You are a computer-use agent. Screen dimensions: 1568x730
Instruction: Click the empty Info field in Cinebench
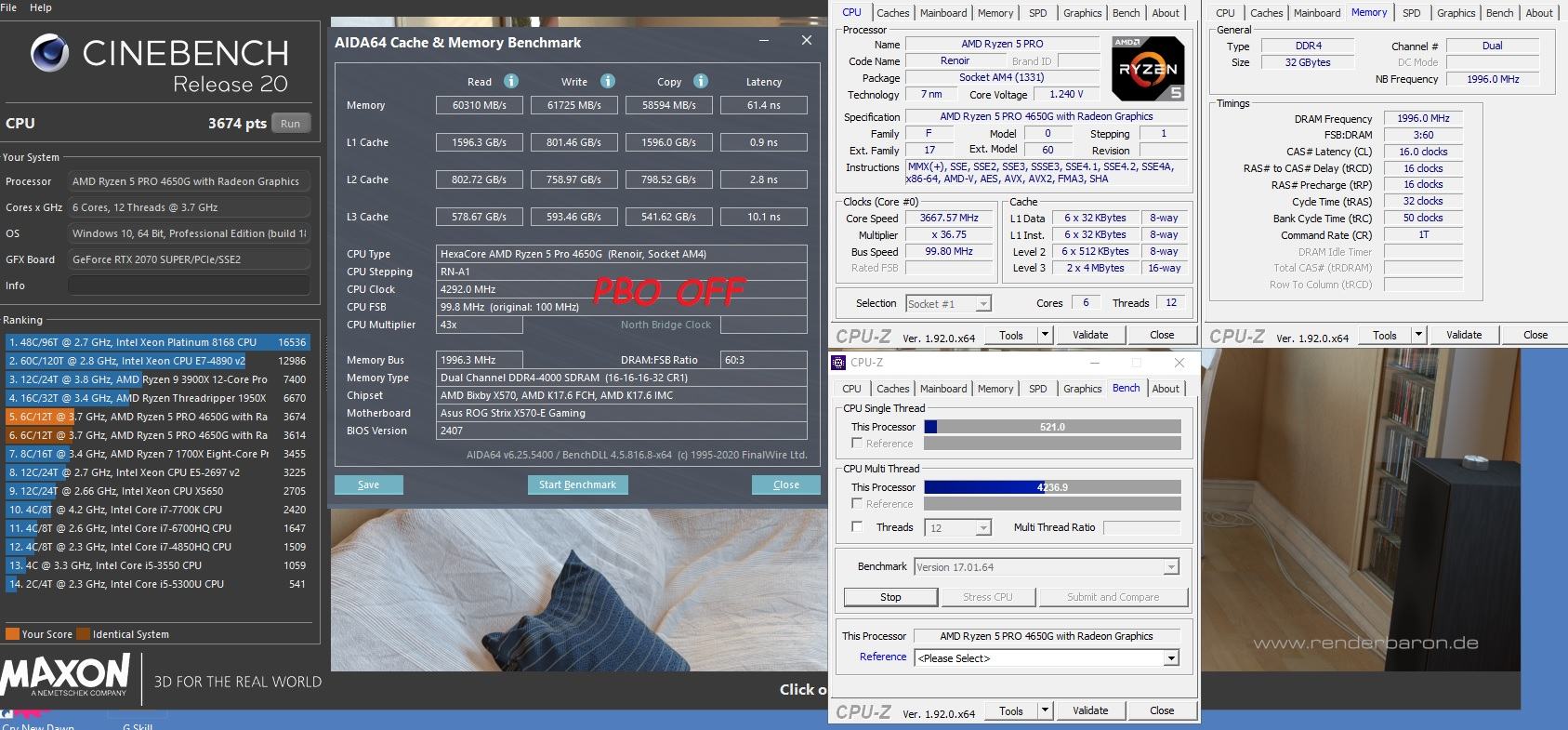(x=189, y=285)
